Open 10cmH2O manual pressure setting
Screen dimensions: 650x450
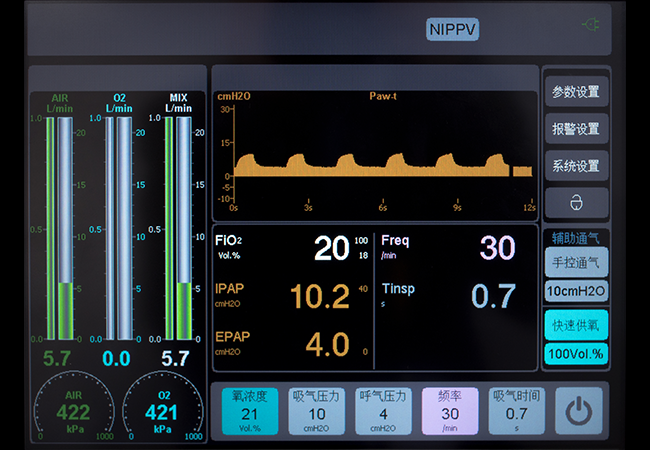coord(575,291)
